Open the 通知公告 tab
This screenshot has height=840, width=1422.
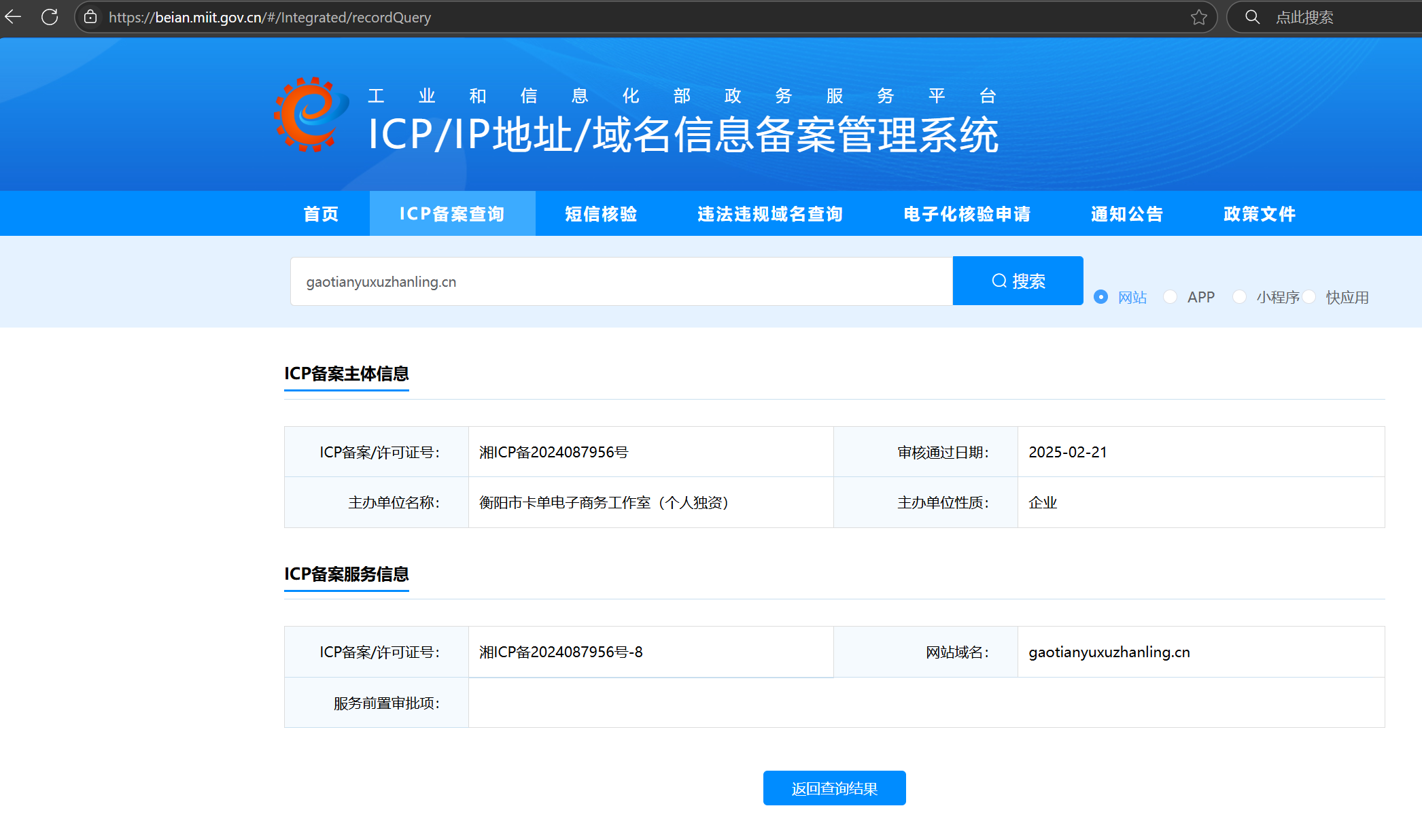click(1126, 214)
